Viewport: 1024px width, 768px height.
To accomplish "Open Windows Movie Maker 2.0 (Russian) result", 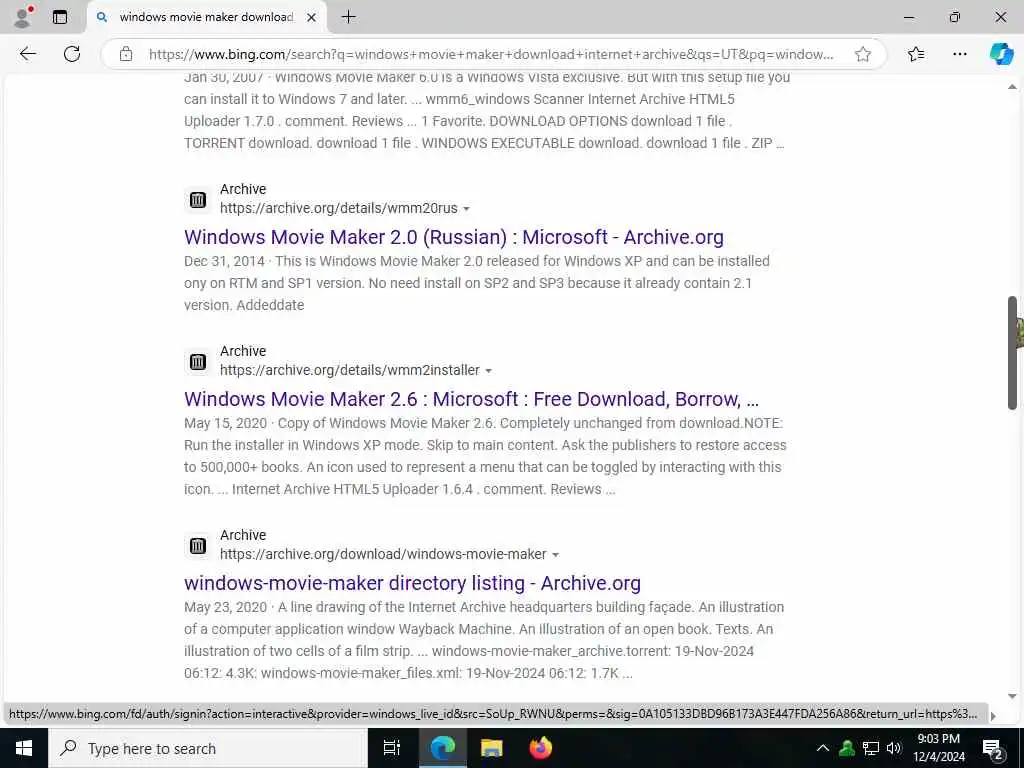I will 454,237.
